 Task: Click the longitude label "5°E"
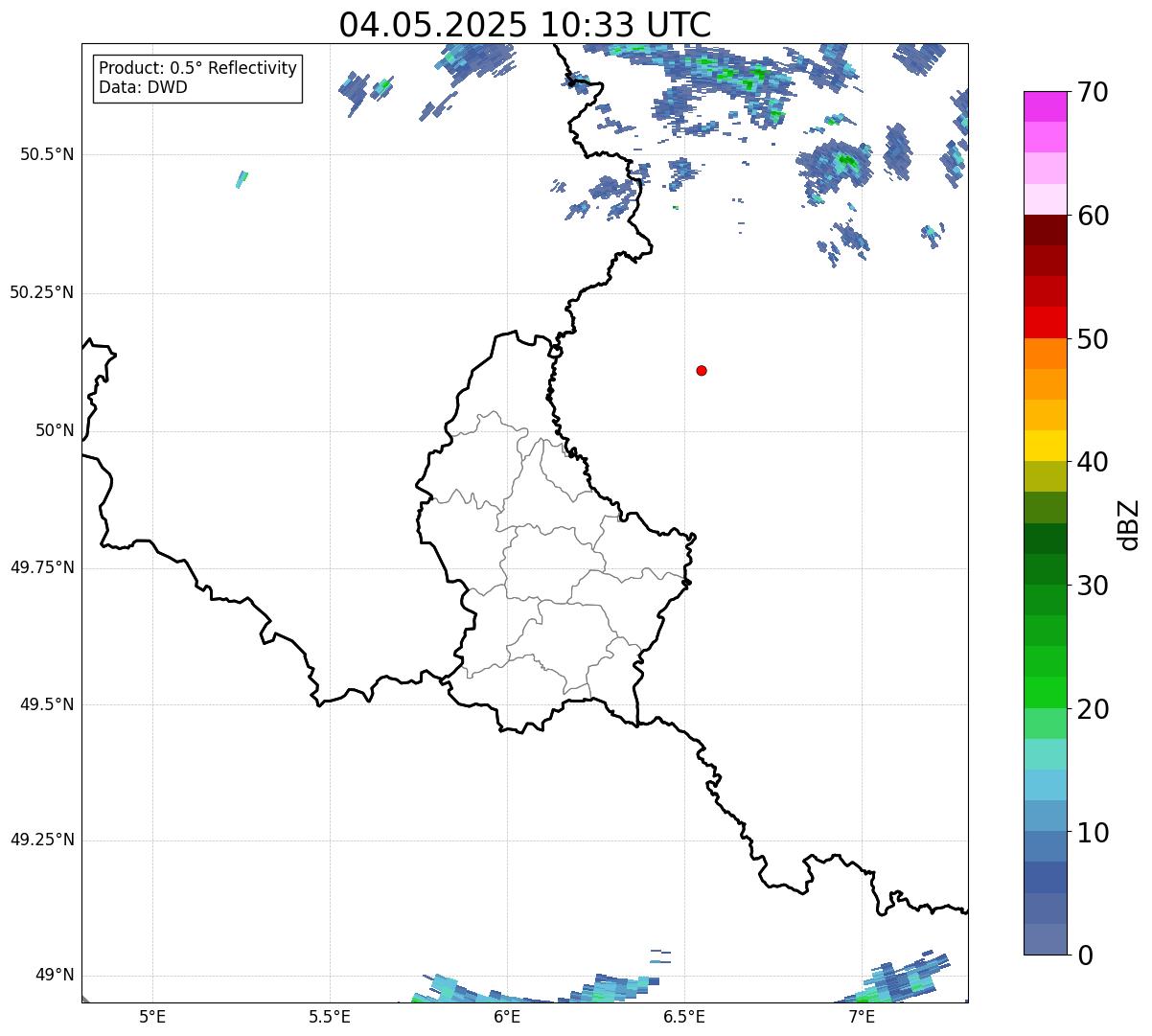pos(152,1017)
